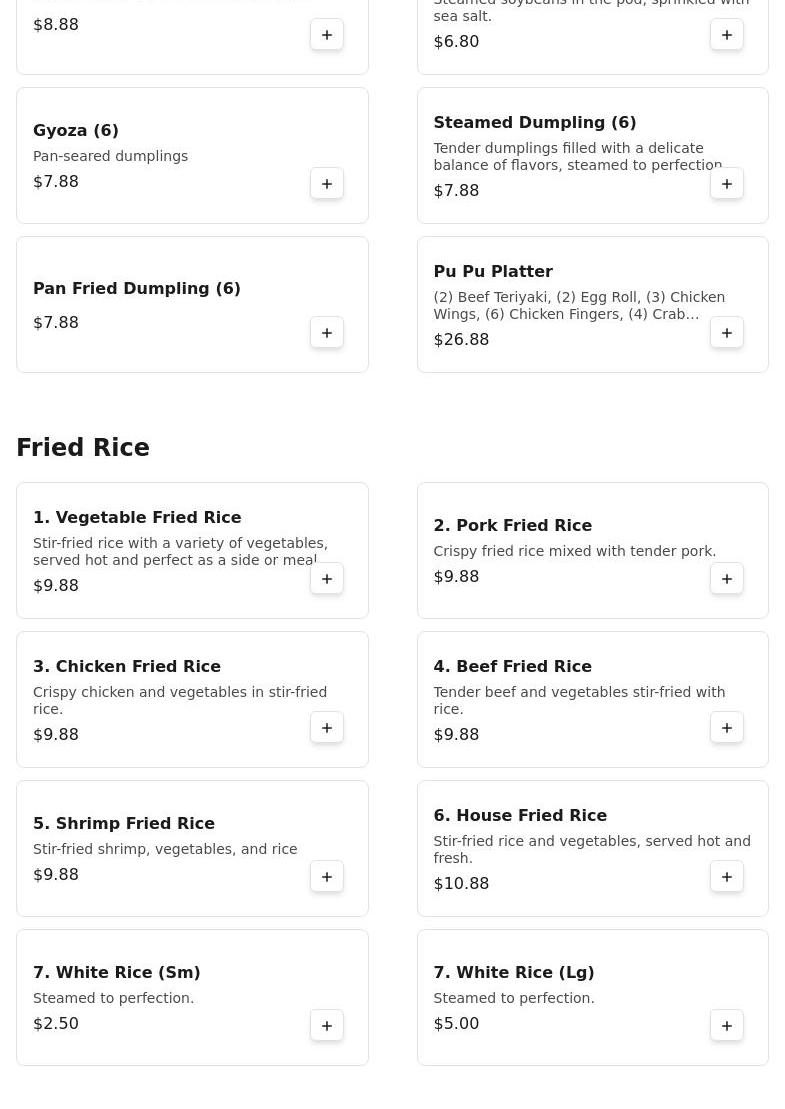Click the Fried Rice section heading
The height and width of the screenshot is (1109, 785).
point(83,448)
